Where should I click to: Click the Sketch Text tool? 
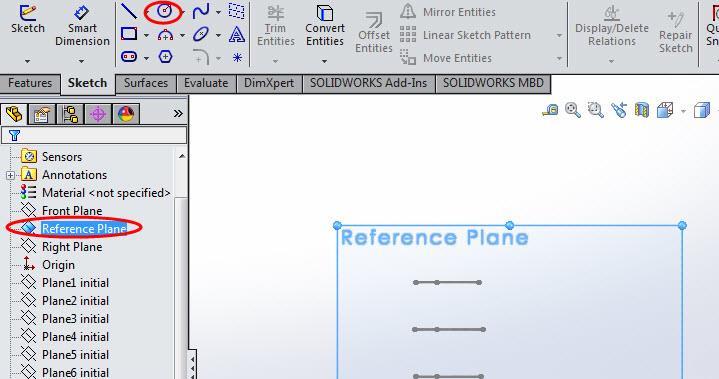pyautogui.click(x=237, y=34)
